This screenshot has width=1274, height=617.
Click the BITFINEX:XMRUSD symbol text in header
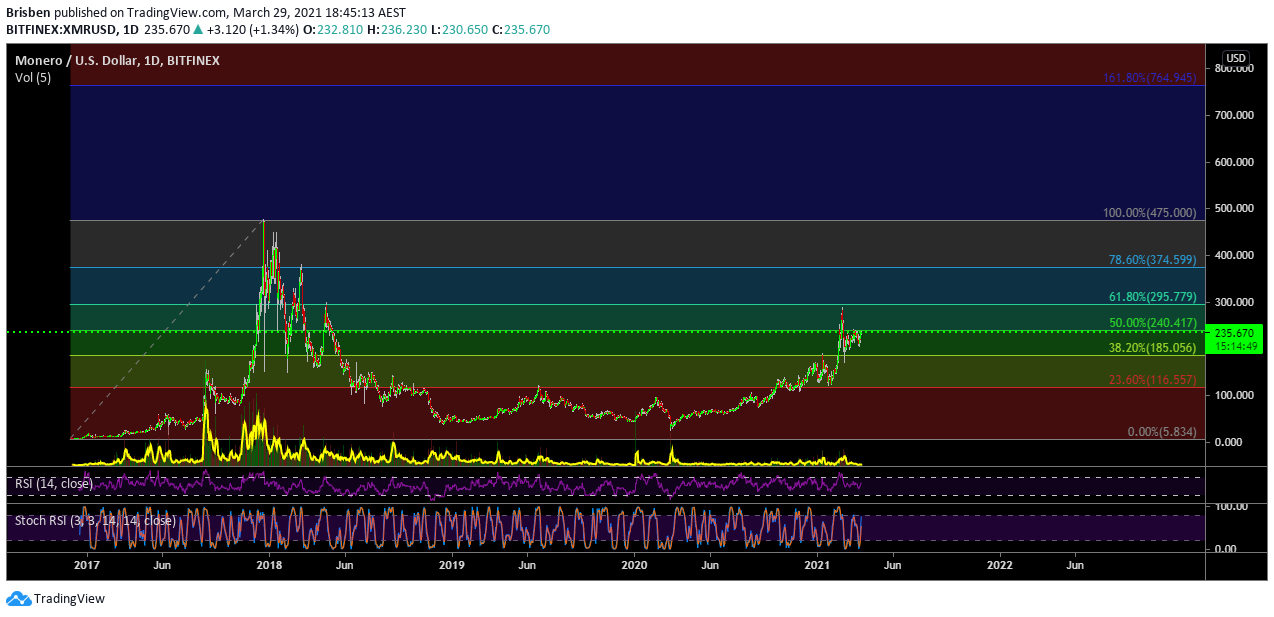click(62, 30)
